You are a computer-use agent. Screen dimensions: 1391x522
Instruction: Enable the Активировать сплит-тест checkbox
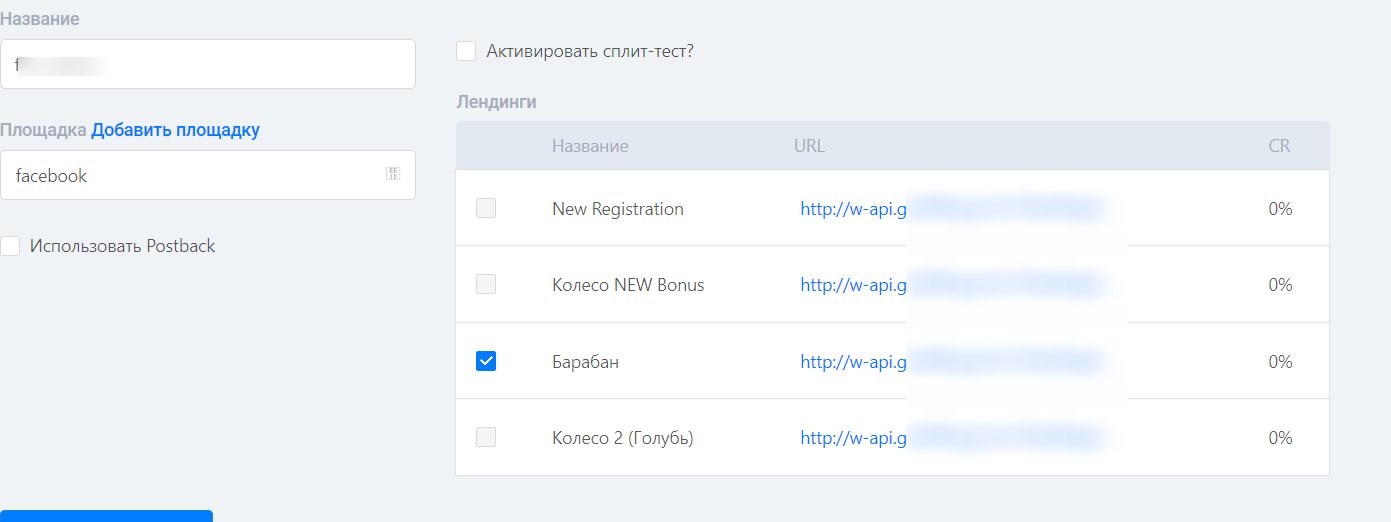click(466, 51)
